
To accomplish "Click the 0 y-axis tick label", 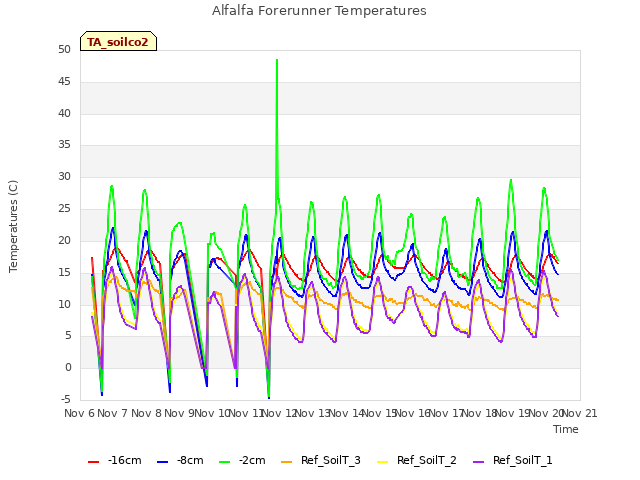I will tap(68, 368).
